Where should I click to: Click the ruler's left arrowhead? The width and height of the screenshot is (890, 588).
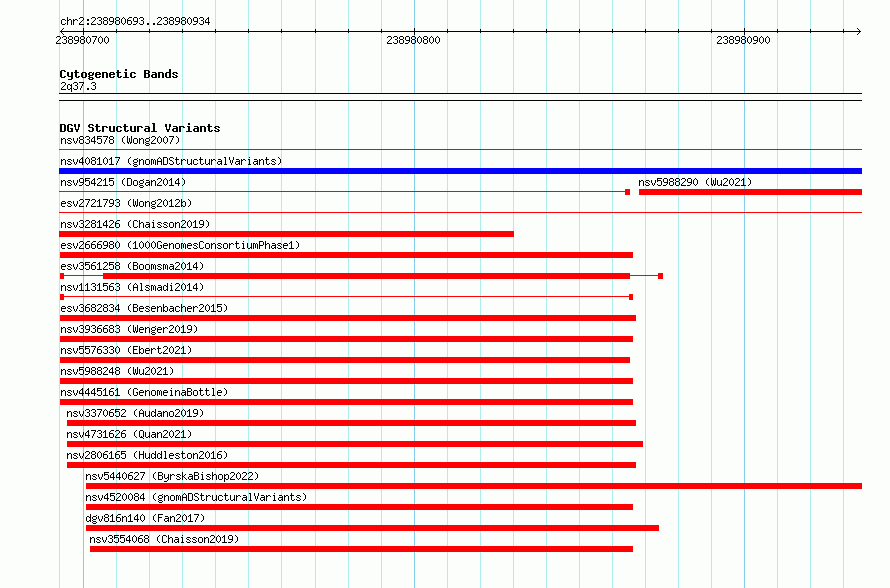pos(62,31)
